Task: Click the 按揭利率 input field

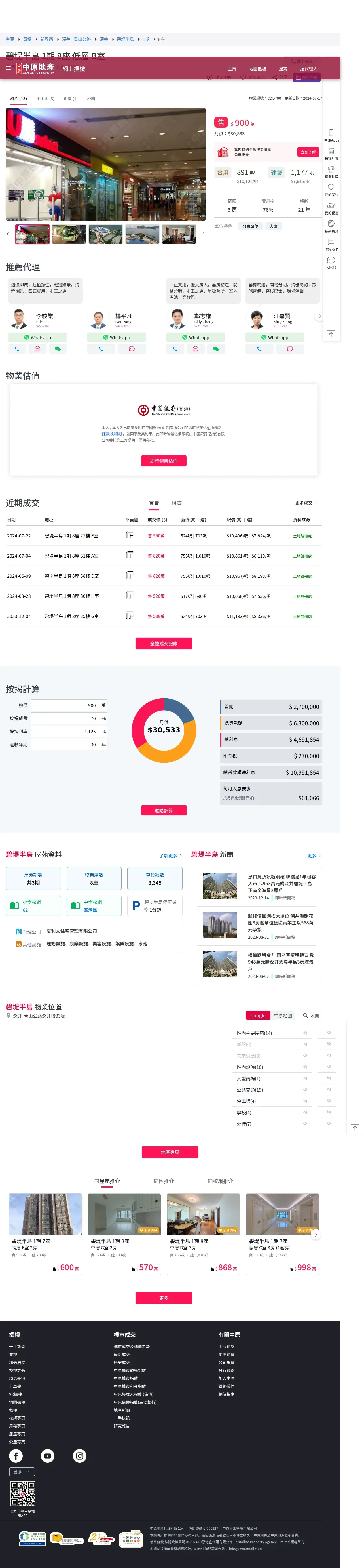Action: (x=69, y=732)
